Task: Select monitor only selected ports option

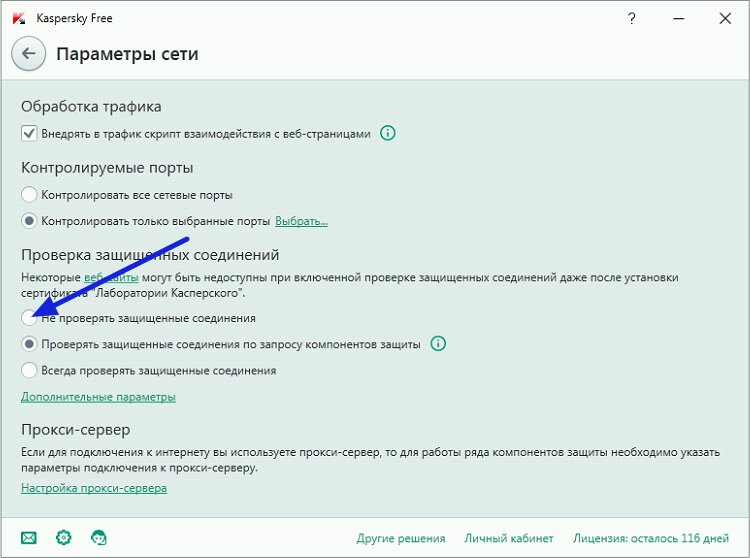Action: pyautogui.click(x=29, y=221)
